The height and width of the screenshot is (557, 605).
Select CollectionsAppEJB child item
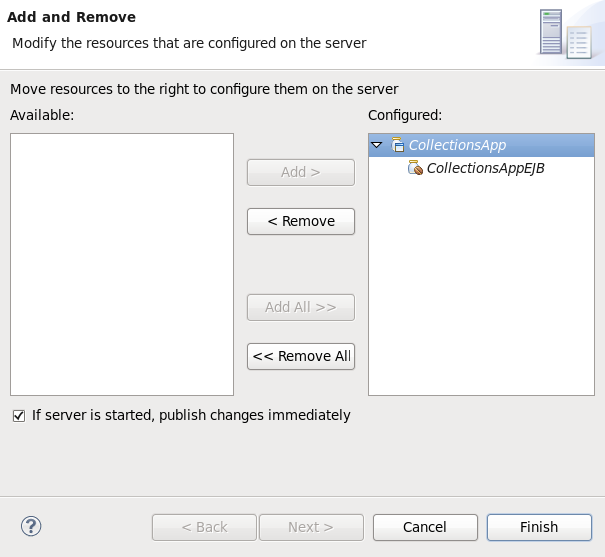[485, 168]
